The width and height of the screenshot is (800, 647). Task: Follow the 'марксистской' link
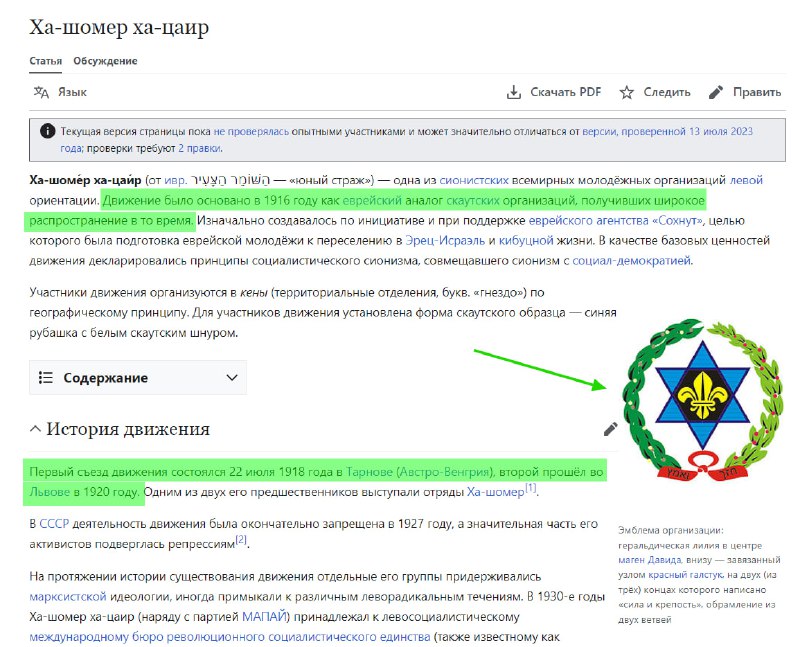pyautogui.click(x=68, y=596)
